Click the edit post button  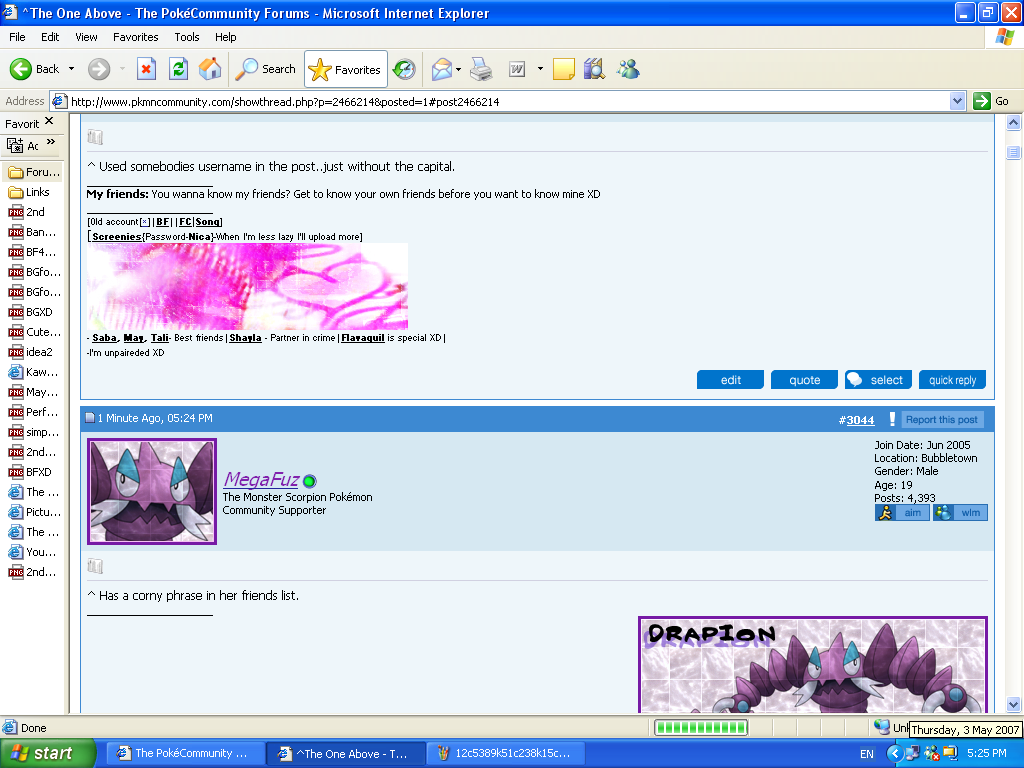point(730,380)
